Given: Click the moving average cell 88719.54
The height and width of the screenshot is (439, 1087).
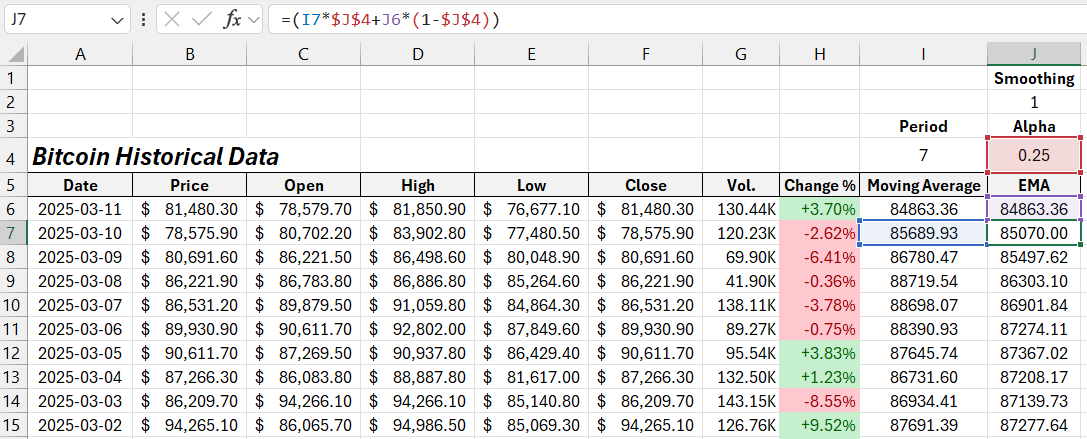Looking at the screenshot, I should coord(923,281).
